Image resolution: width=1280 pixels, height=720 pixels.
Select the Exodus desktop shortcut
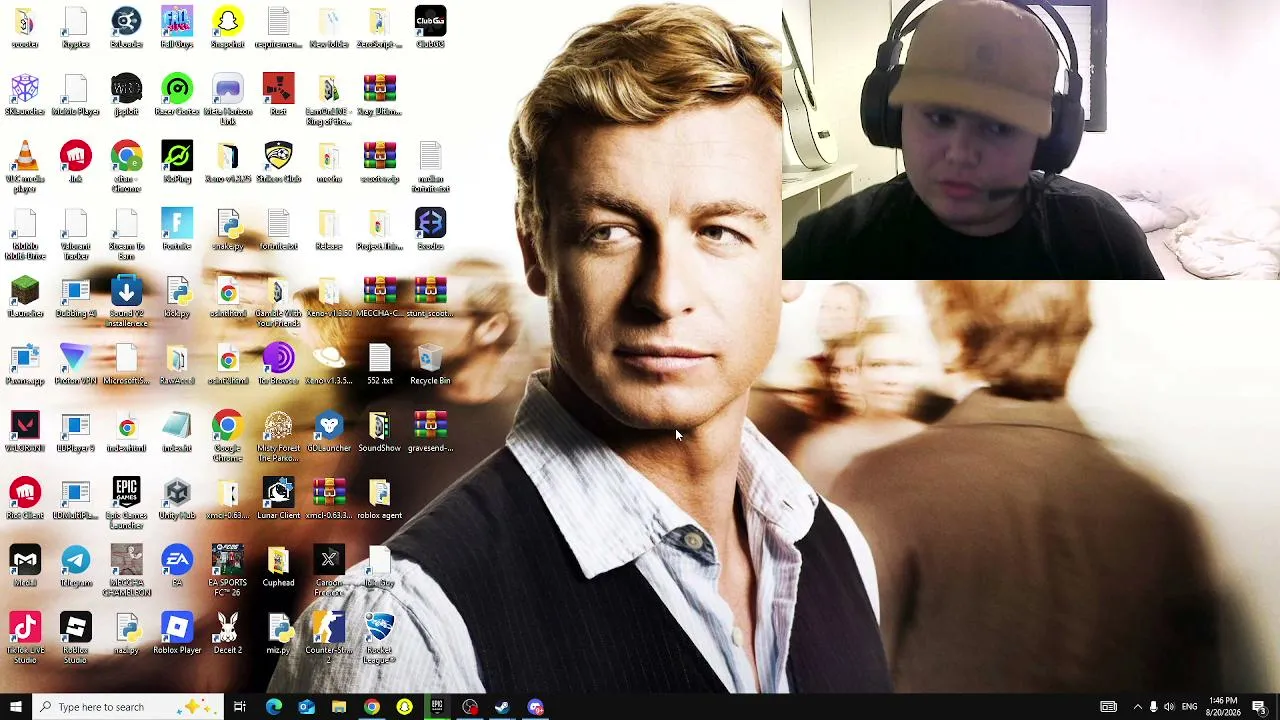[430, 230]
